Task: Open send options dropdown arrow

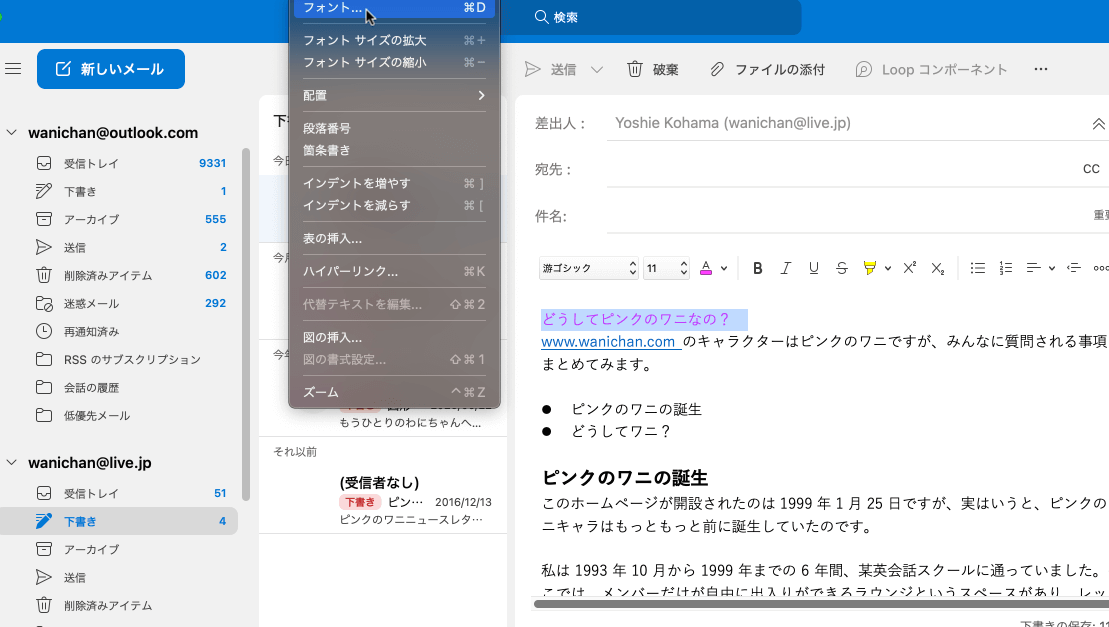Action: pyautogui.click(x=597, y=69)
